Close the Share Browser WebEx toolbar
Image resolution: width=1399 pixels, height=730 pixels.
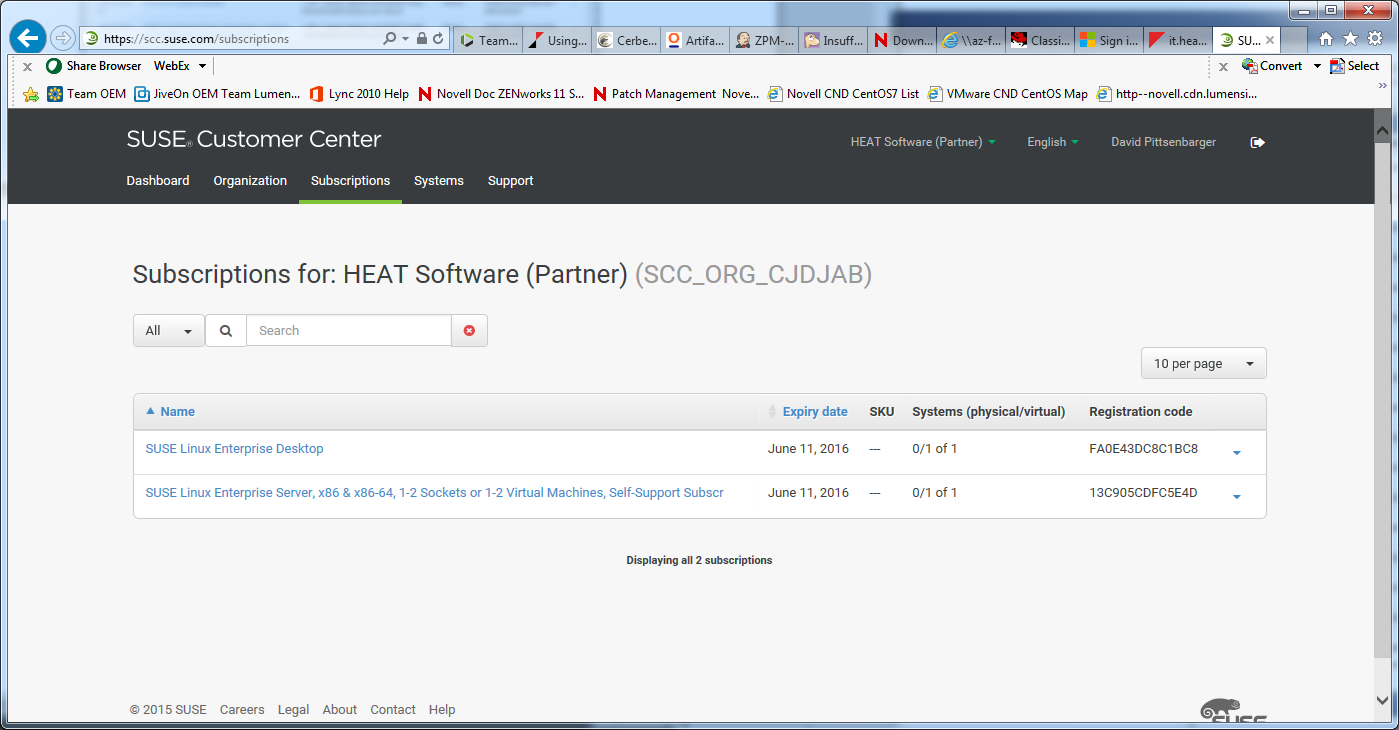[27, 66]
